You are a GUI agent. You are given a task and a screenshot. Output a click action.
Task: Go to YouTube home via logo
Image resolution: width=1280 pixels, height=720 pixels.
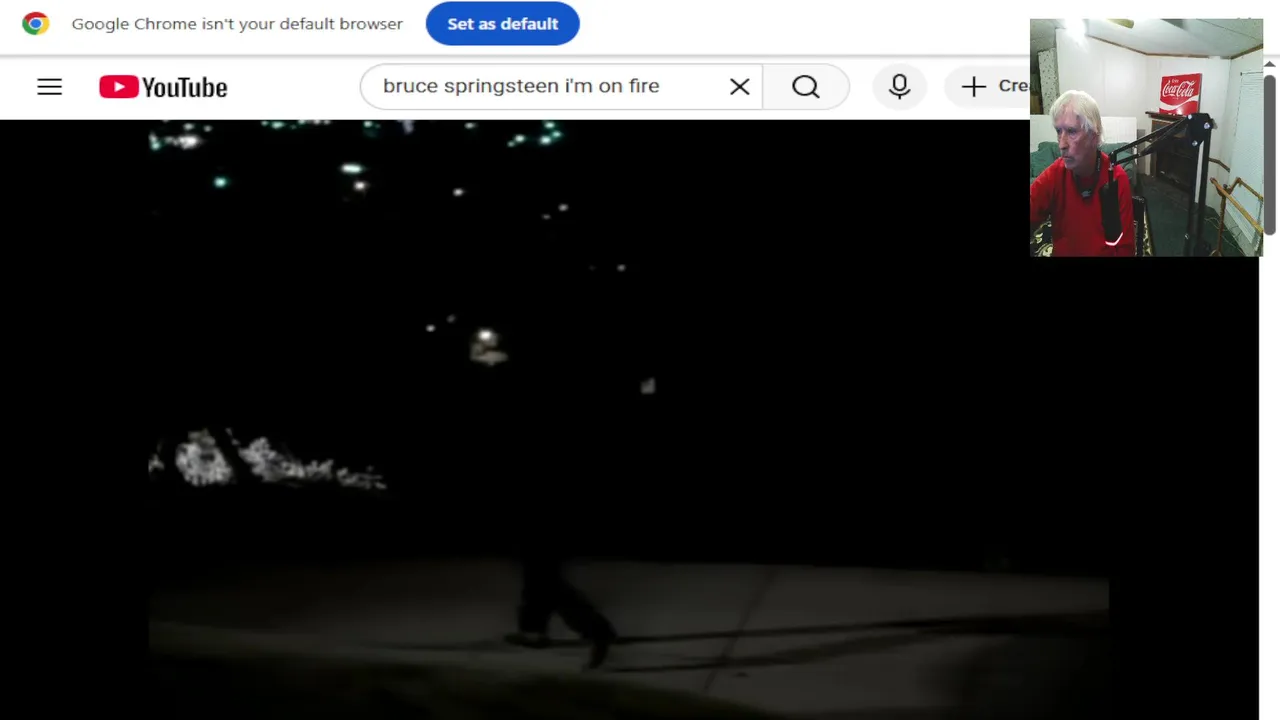click(163, 87)
